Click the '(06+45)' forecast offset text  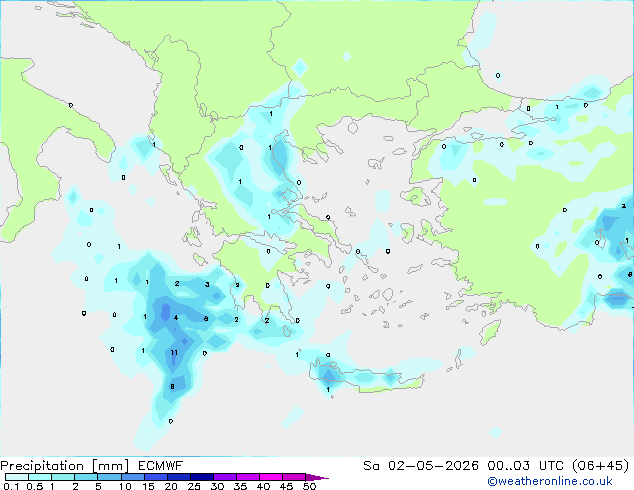click(601, 466)
